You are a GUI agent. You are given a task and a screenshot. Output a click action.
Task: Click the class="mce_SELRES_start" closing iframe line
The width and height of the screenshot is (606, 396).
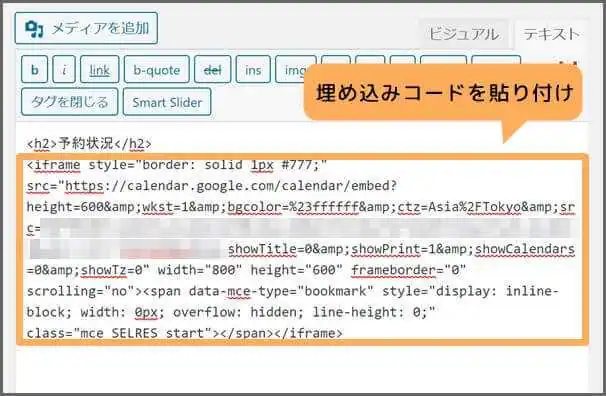[x=185, y=333]
